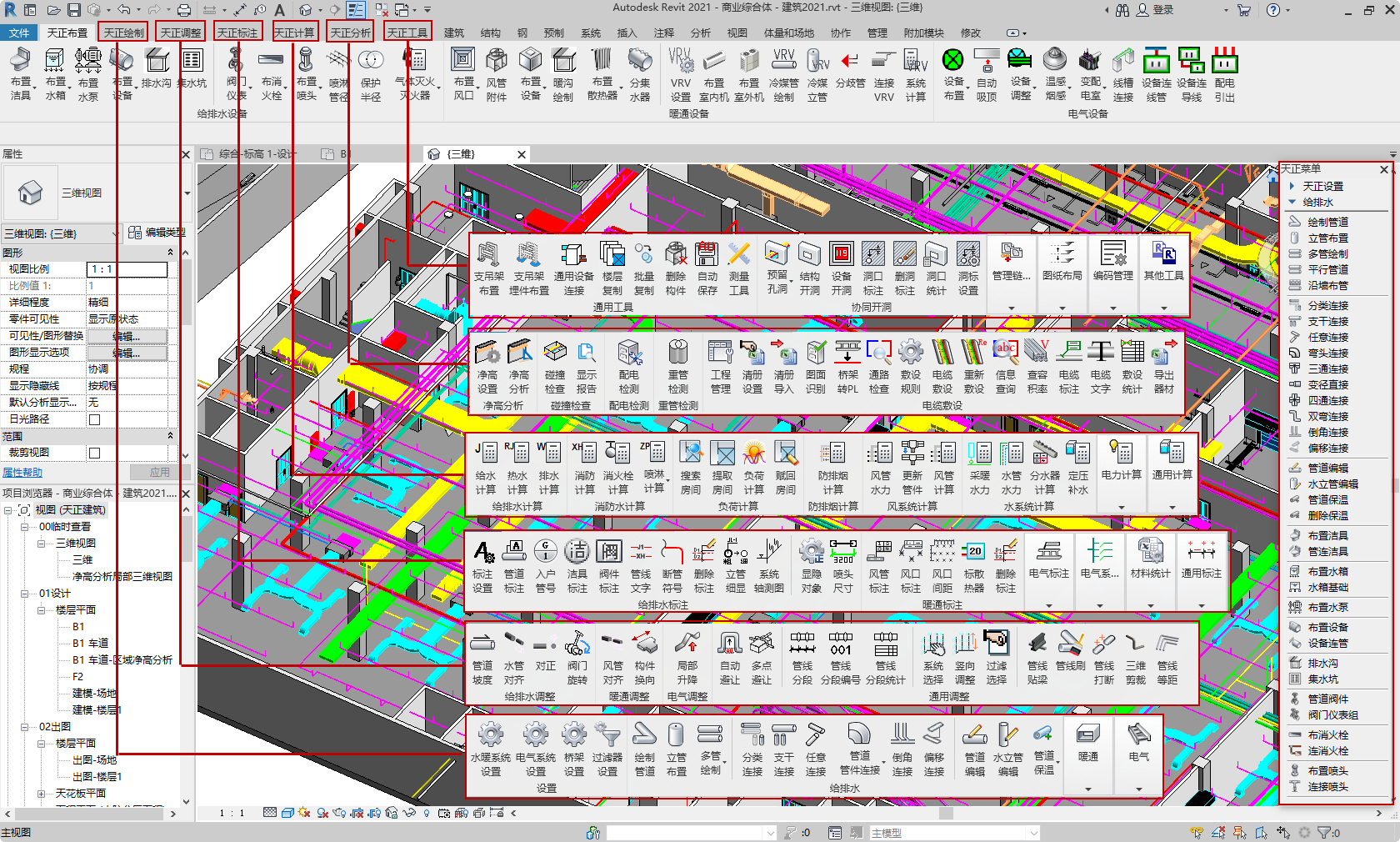The height and width of the screenshot is (842, 1400).
Task: Expand the 电力计算 dropdown panel
Action: pyautogui.click(x=1122, y=508)
